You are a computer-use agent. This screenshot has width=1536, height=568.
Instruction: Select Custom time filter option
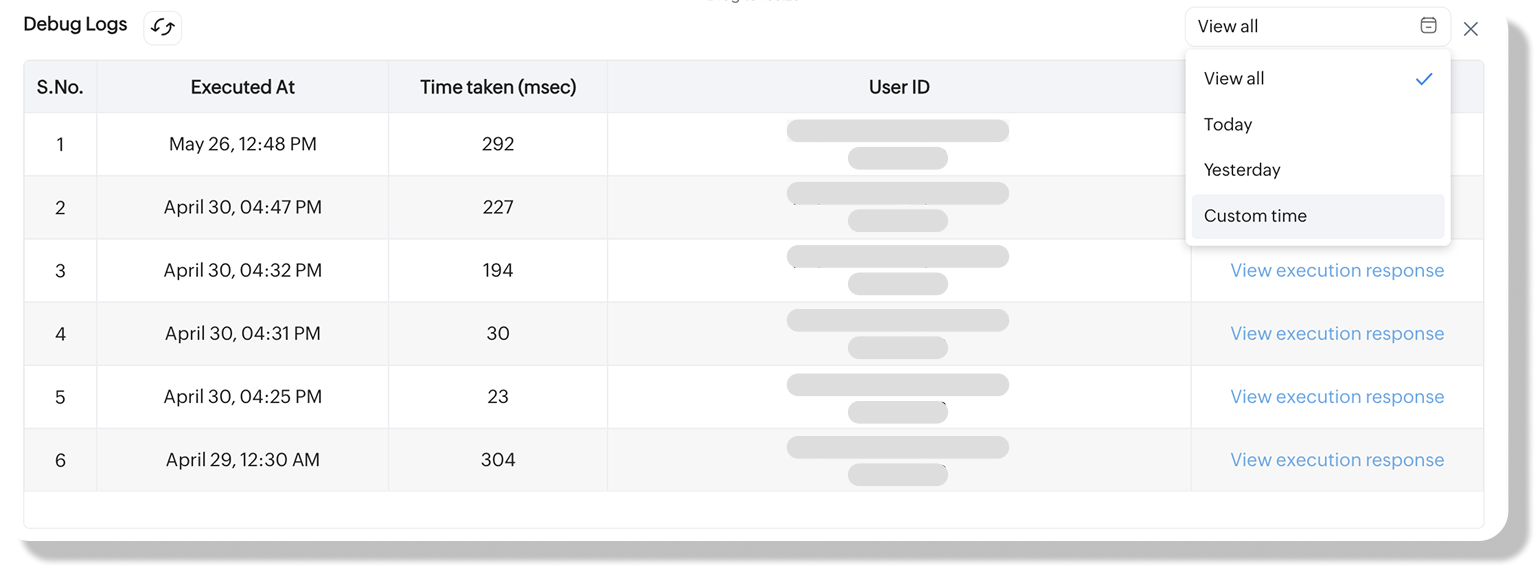point(1255,216)
